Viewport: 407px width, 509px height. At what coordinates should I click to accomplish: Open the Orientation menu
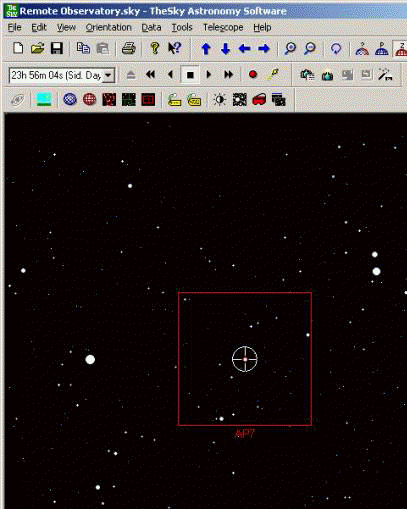coord(109,27)
